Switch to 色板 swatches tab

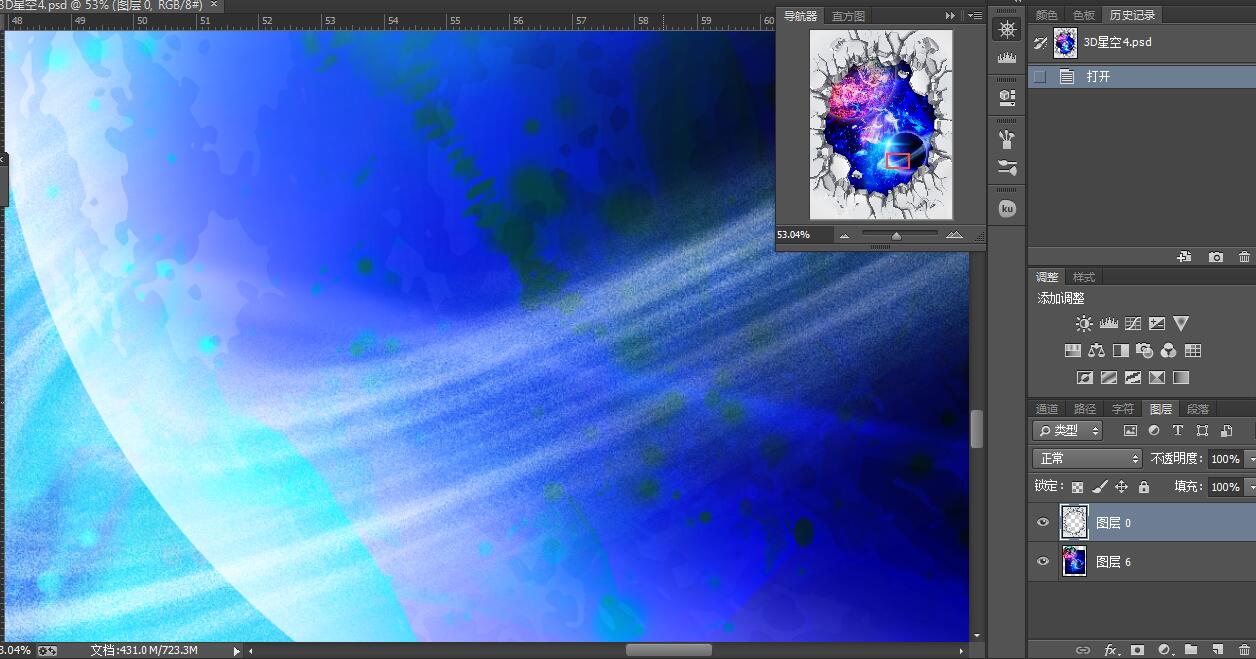coord(1084,15)
